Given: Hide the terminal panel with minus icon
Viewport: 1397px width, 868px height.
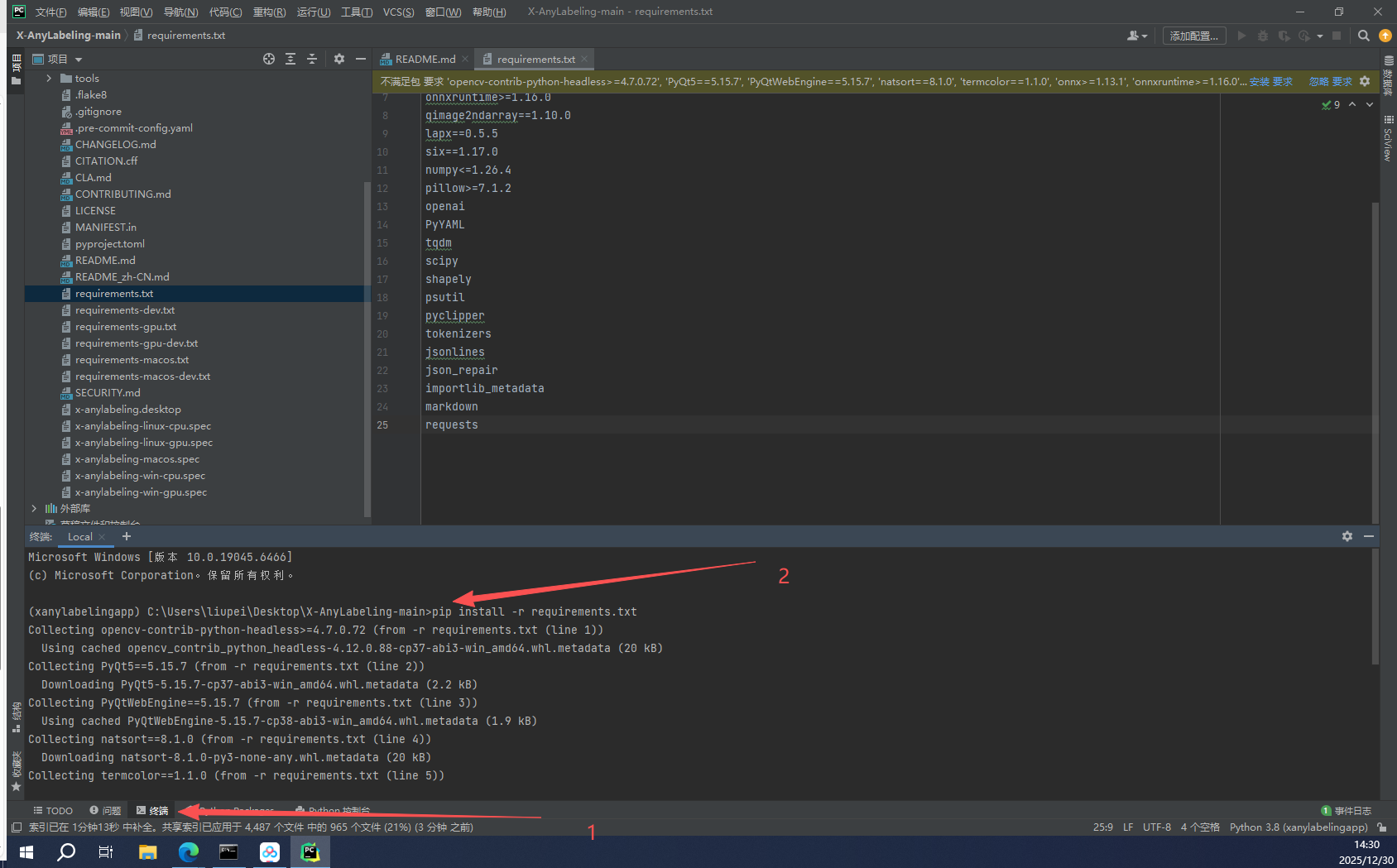Looking at the screenshot, I should 1369,536.
